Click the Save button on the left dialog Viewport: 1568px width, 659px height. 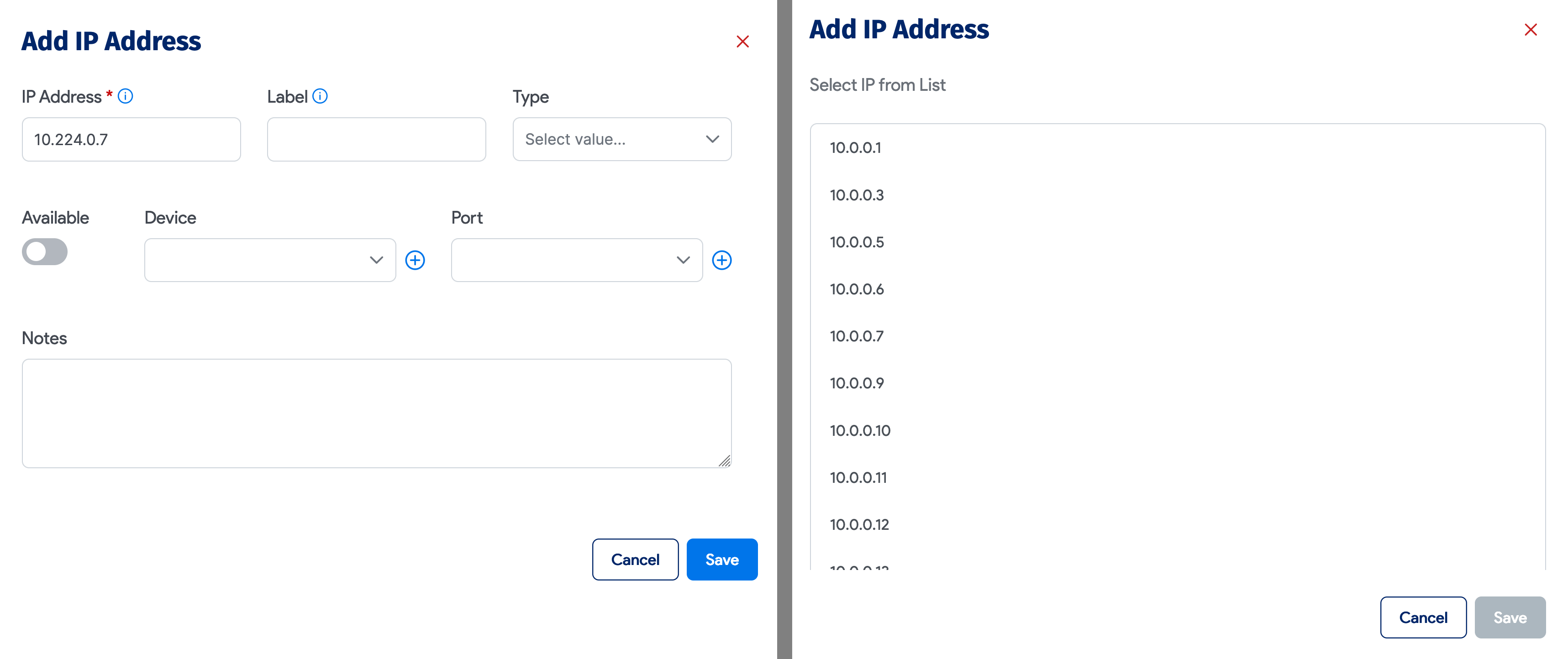point(722,559)
